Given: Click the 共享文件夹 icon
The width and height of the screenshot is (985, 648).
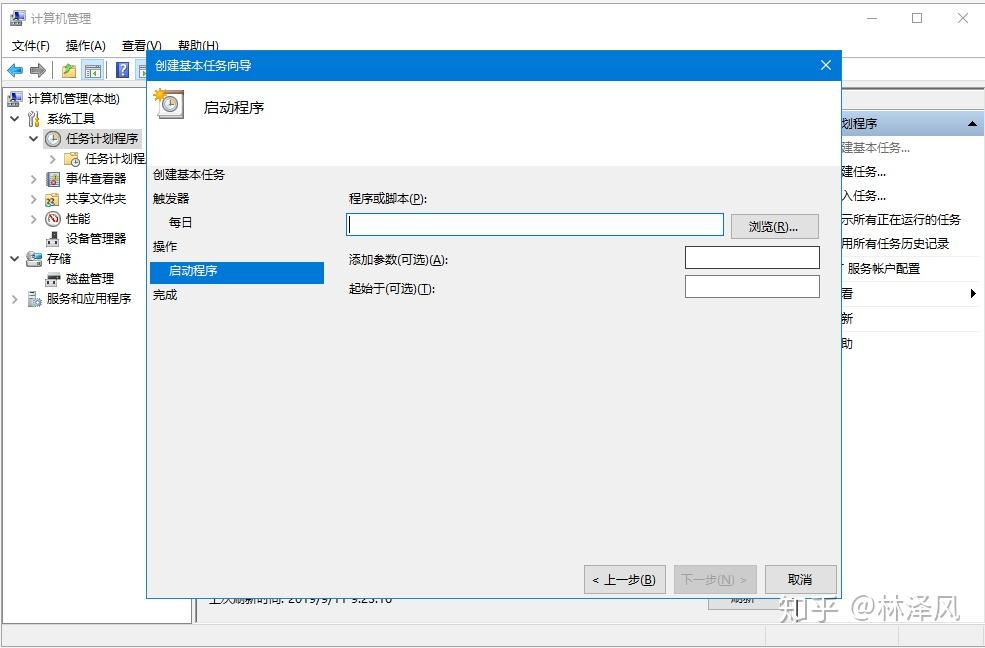Looking at the screenshot, I should pyautogui.click(x=53, y=200).
